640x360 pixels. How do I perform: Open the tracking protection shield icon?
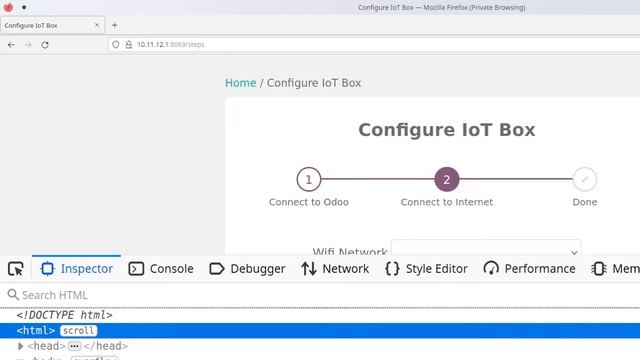(x=116, y=44)
